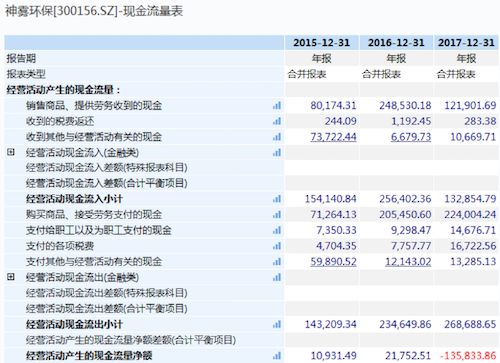Click the value 1,192.45
The width and height of the screenshot is (500, 363).
coord(411,121)
